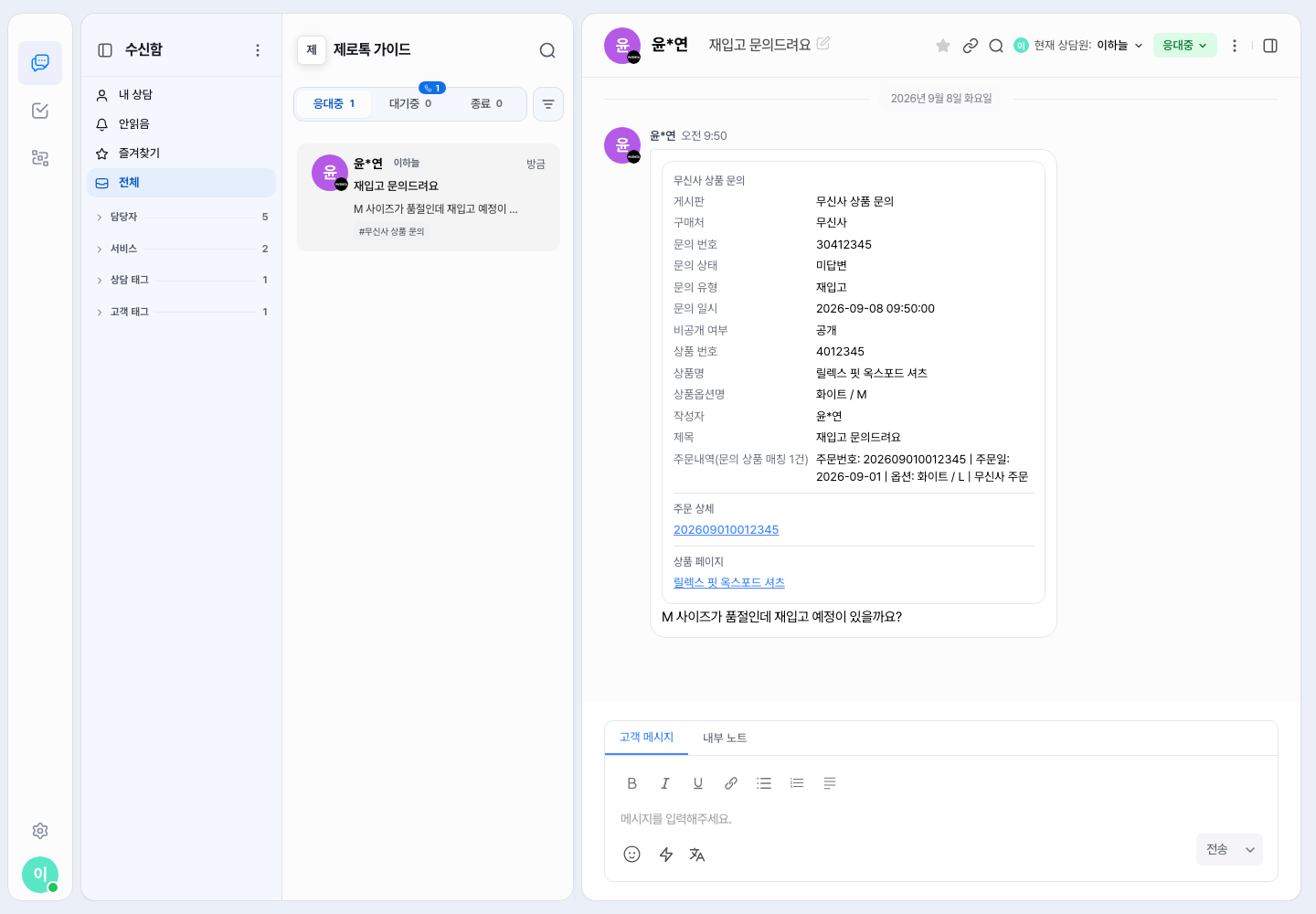1316x914 pixels.
Task: Click customer avatar in conversation header
Action: point(622,46)
